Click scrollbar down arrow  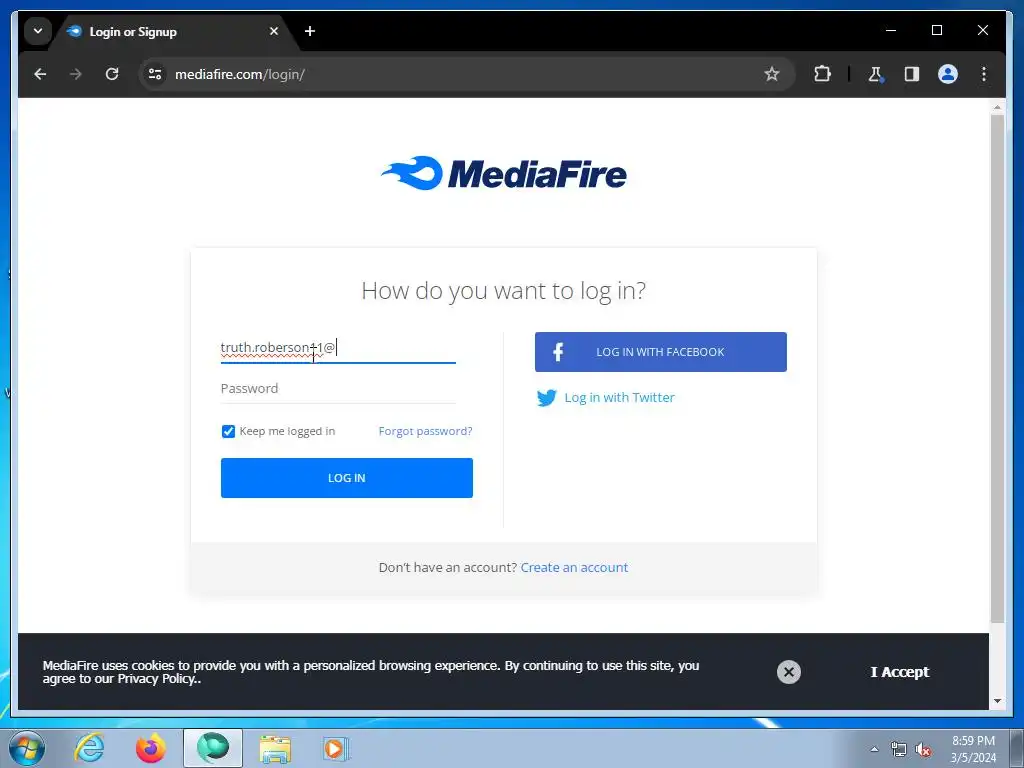coord(997,701)
